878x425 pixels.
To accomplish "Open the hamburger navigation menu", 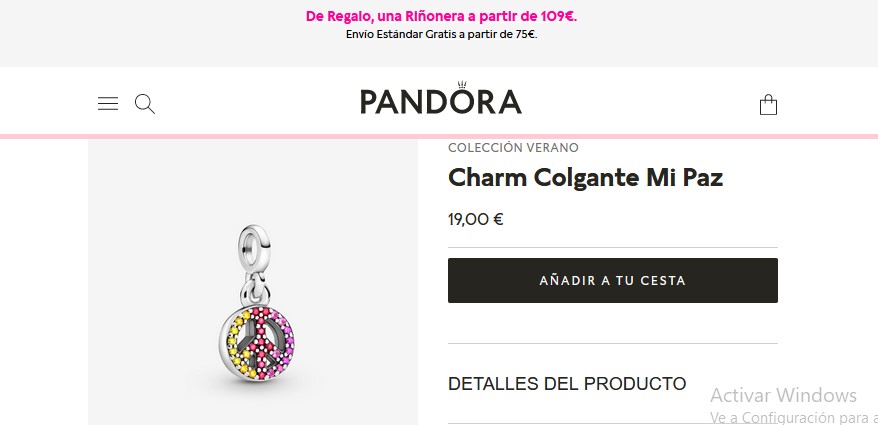I will pos(108,104).
